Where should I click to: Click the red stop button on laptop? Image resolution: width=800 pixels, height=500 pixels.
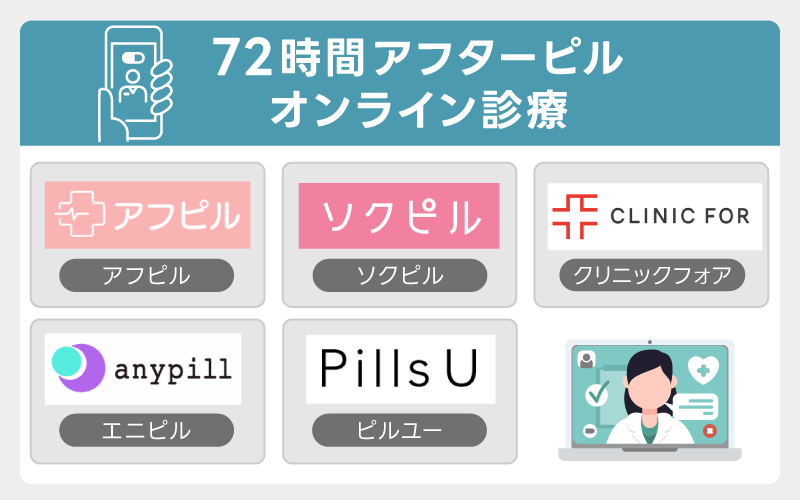708,433
